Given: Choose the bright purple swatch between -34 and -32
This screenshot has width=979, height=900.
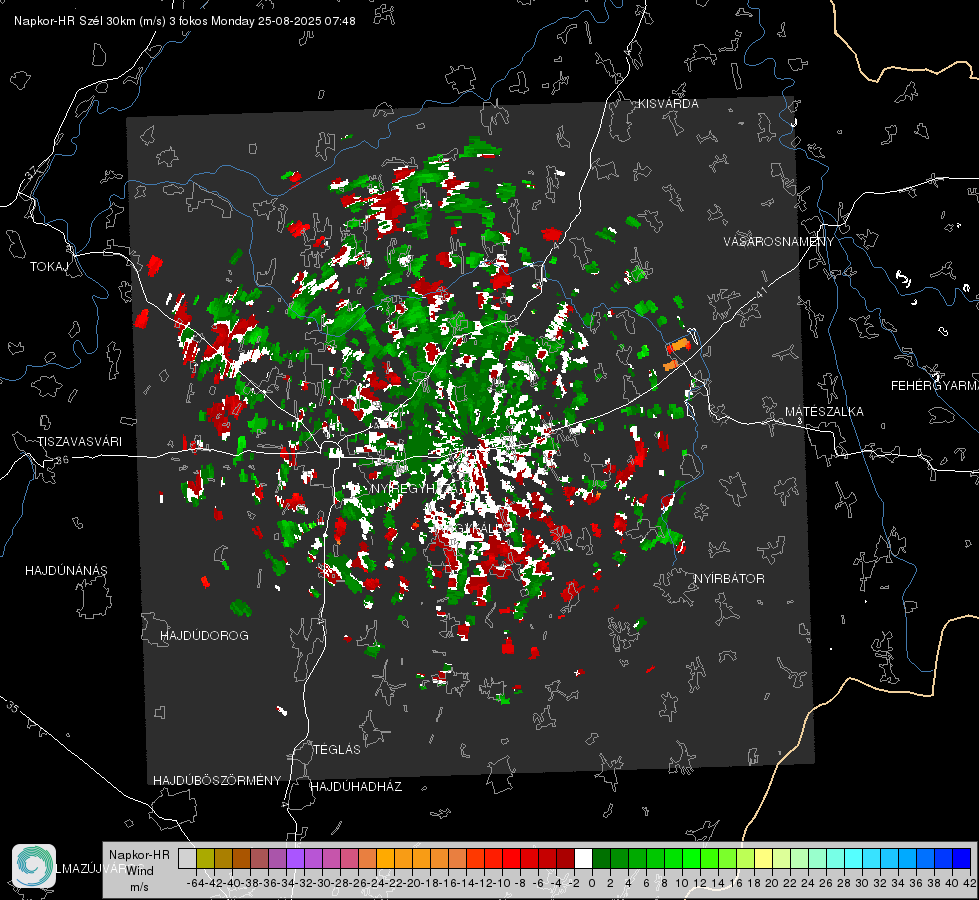Looking at the screenshot, I should 295,859.
